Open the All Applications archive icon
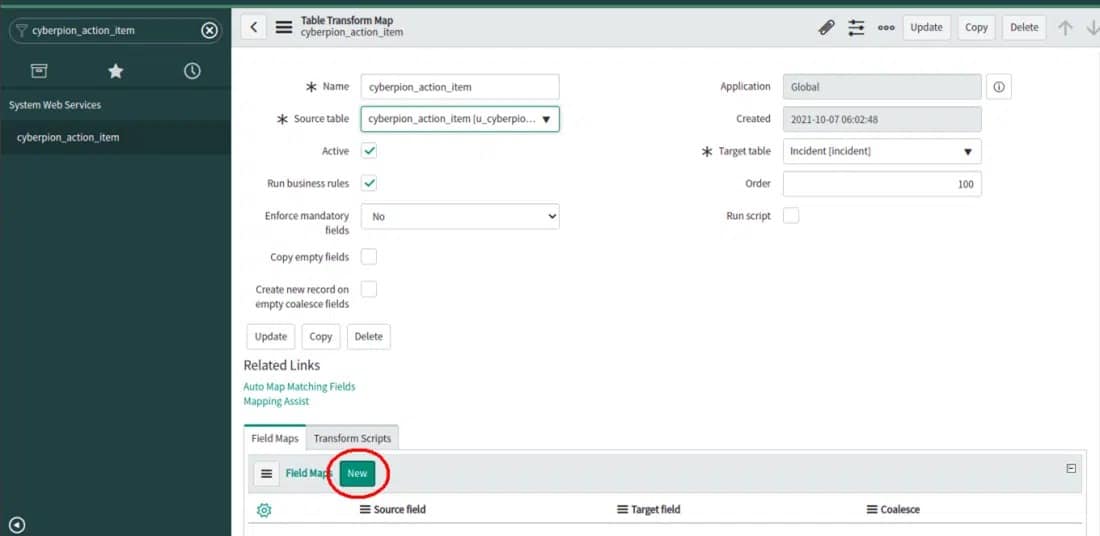Viewport: 1100px width, 536px height. click(x=39, y=70)
